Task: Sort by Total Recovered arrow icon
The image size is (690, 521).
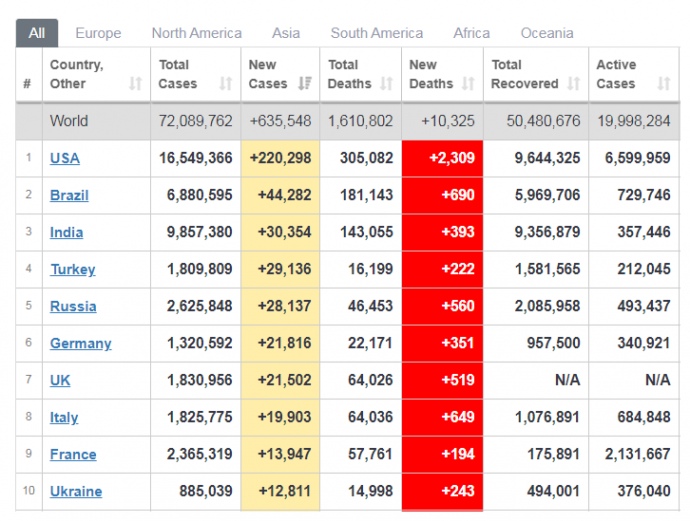Action: 573,84
